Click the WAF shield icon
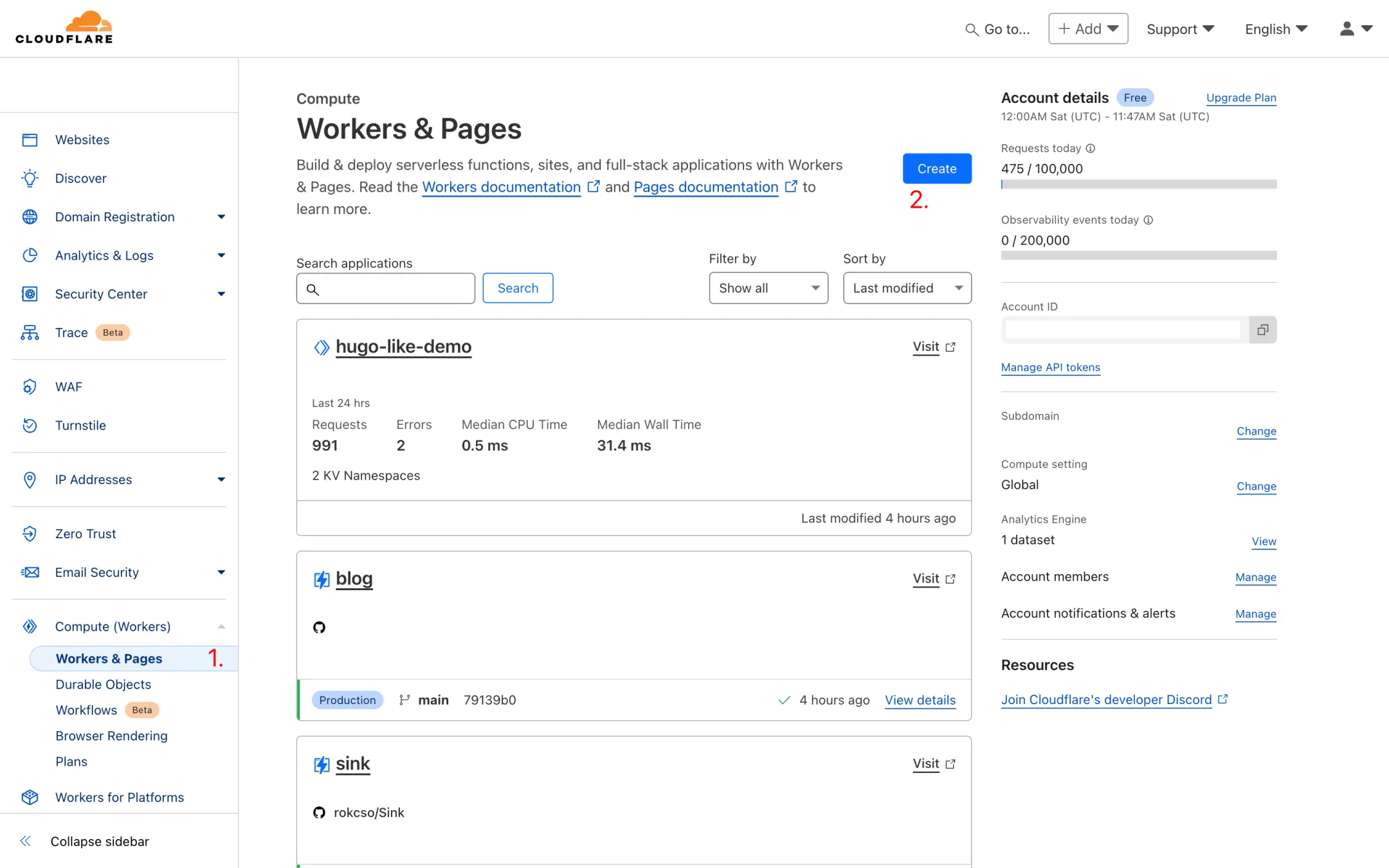1389x868 pixels. click(x=30, y=386)
